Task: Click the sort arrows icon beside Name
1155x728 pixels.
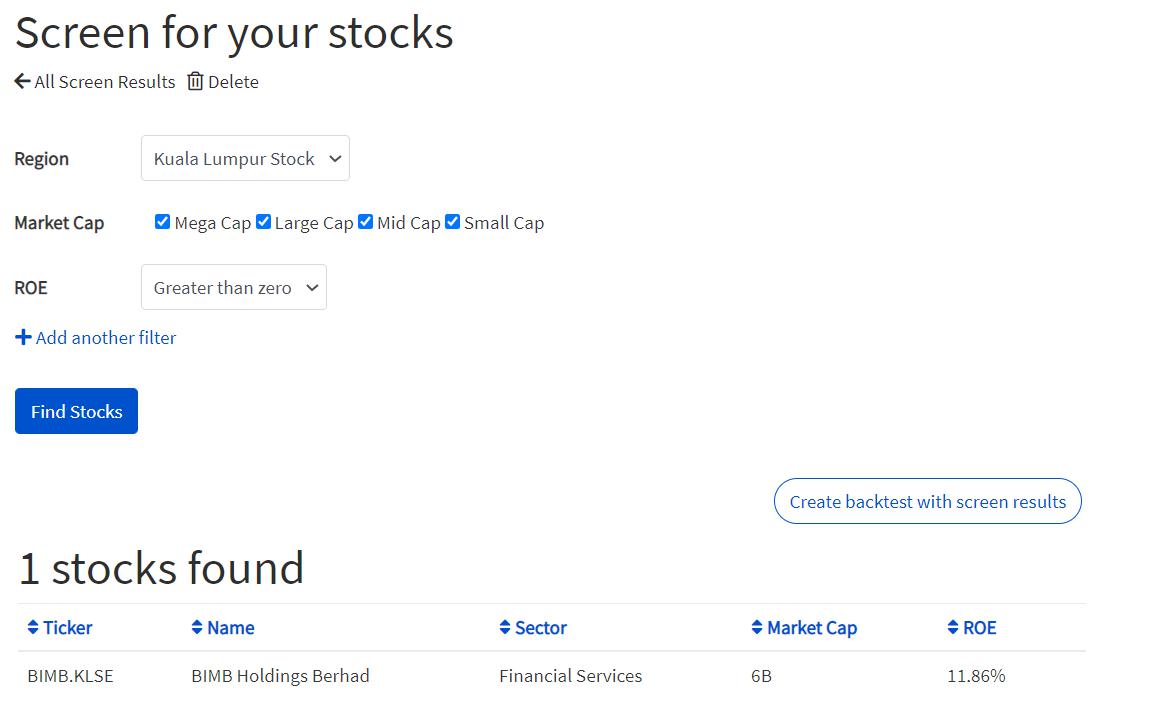Action: 197,628
